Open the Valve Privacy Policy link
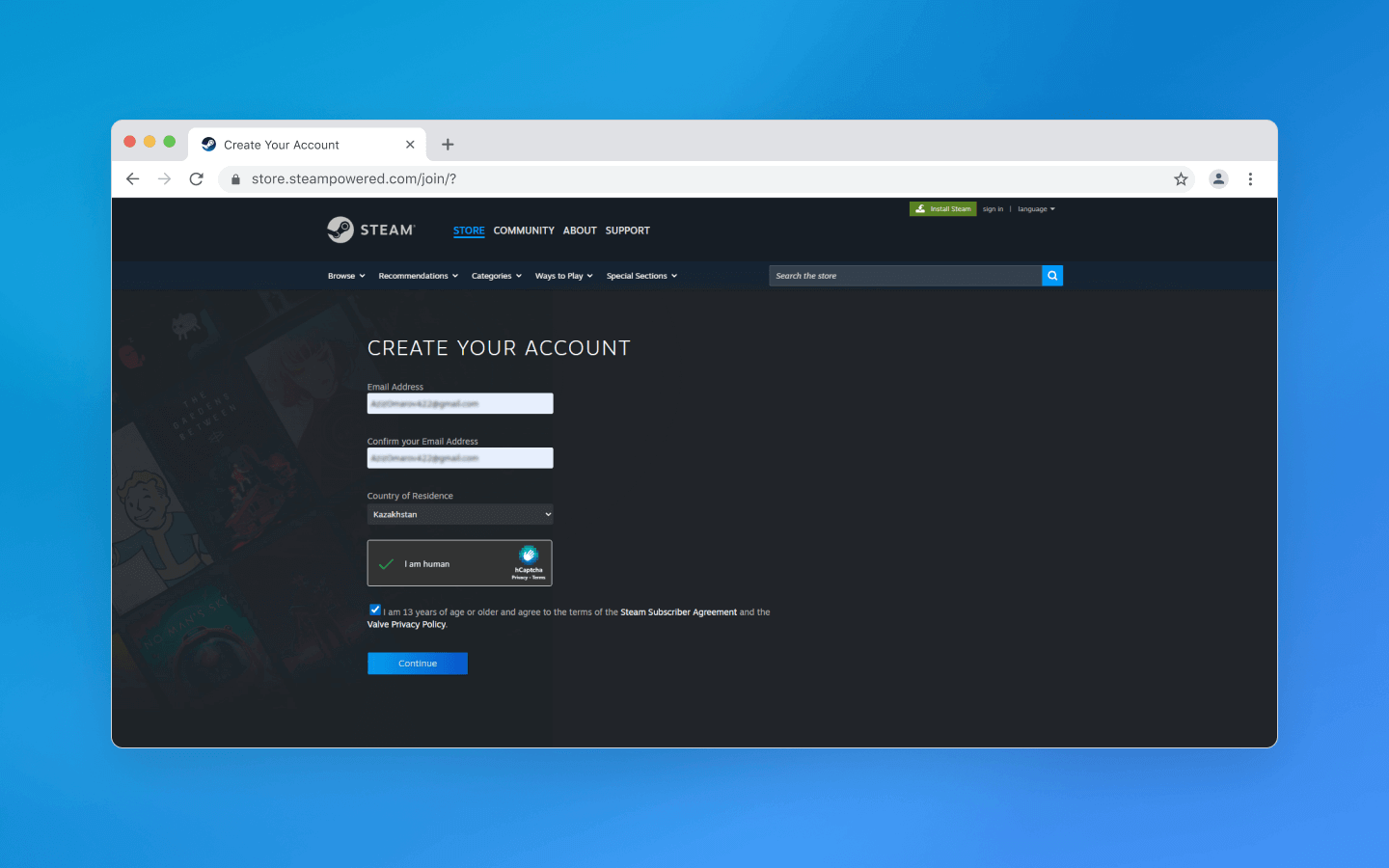The width and height of the screenshot is (1389, 868). tap(405, 624)
